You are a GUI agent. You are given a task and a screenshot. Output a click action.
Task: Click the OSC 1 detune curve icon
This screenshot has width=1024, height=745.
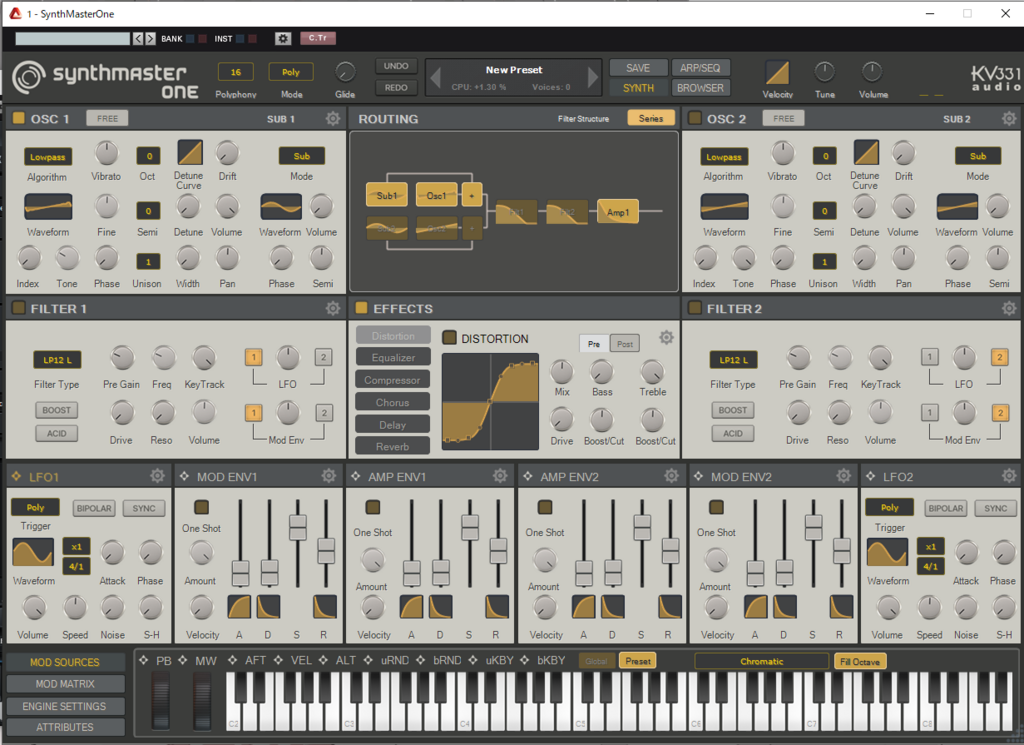[190, 153]
